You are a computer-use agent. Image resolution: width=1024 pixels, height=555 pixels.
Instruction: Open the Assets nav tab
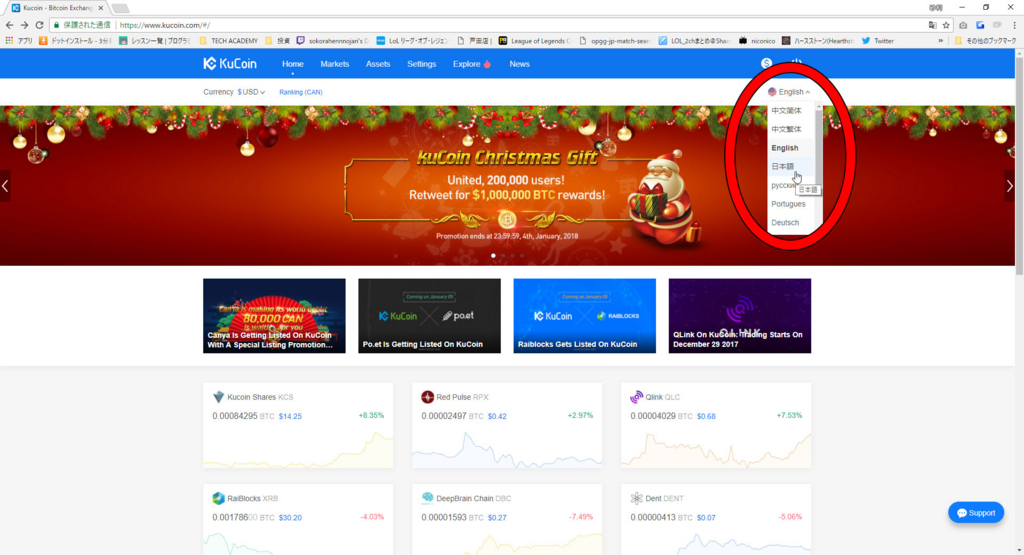pos(378,64)
